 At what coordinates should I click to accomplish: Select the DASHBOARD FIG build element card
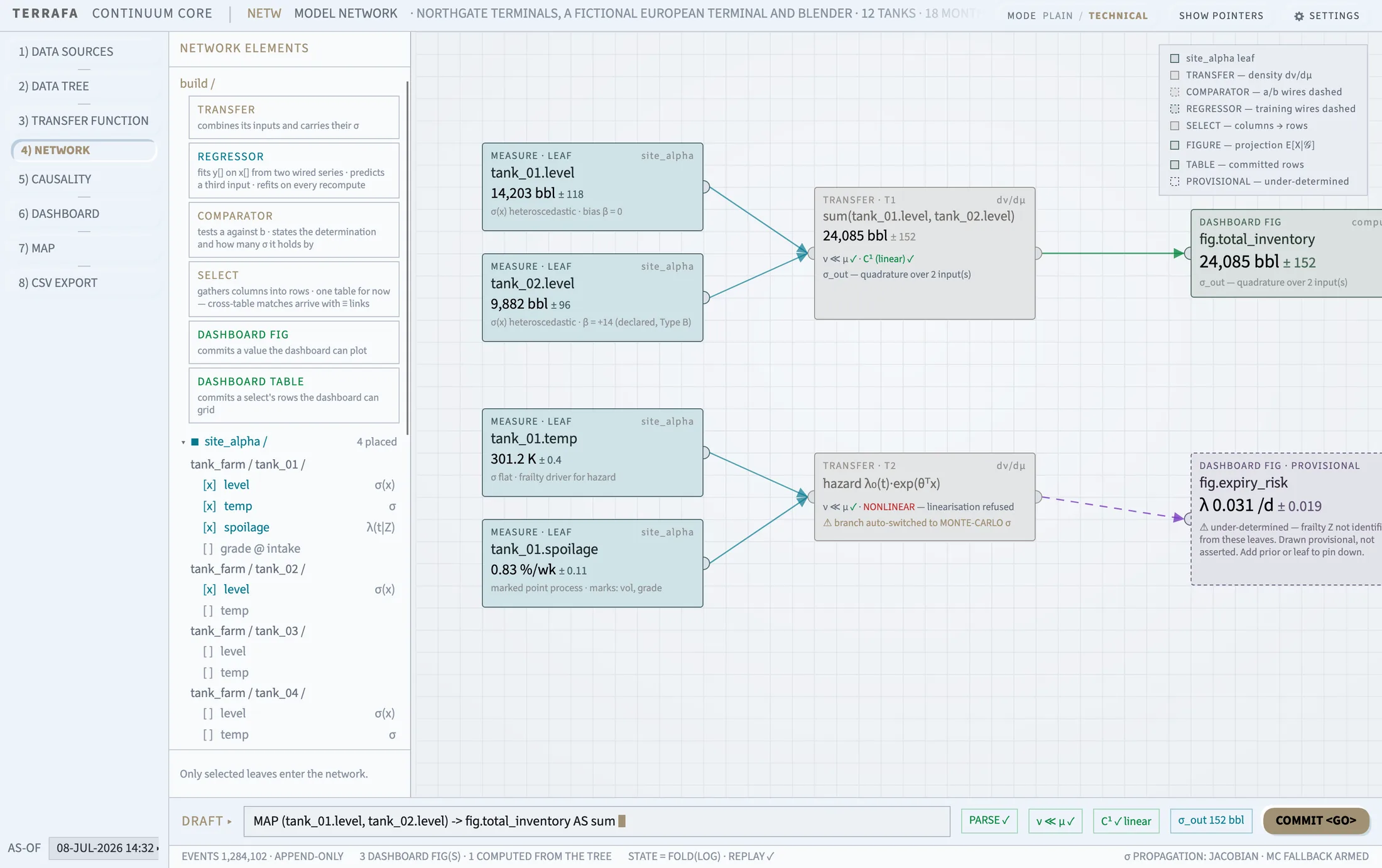294,342
